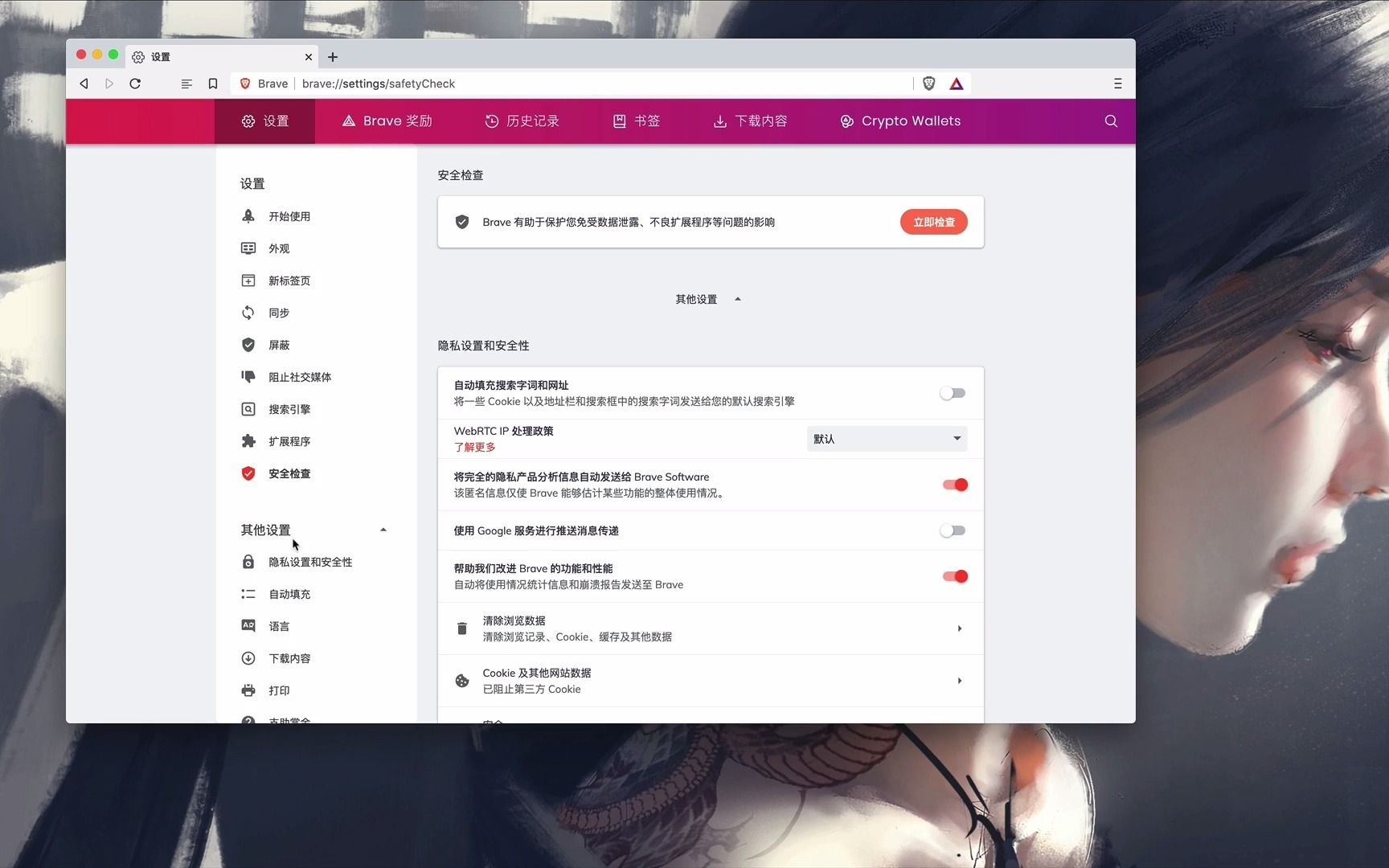The width and height of the screenshot is (1389, 868).
Task: Select 打印 in the sidebar
Action: 279,690
